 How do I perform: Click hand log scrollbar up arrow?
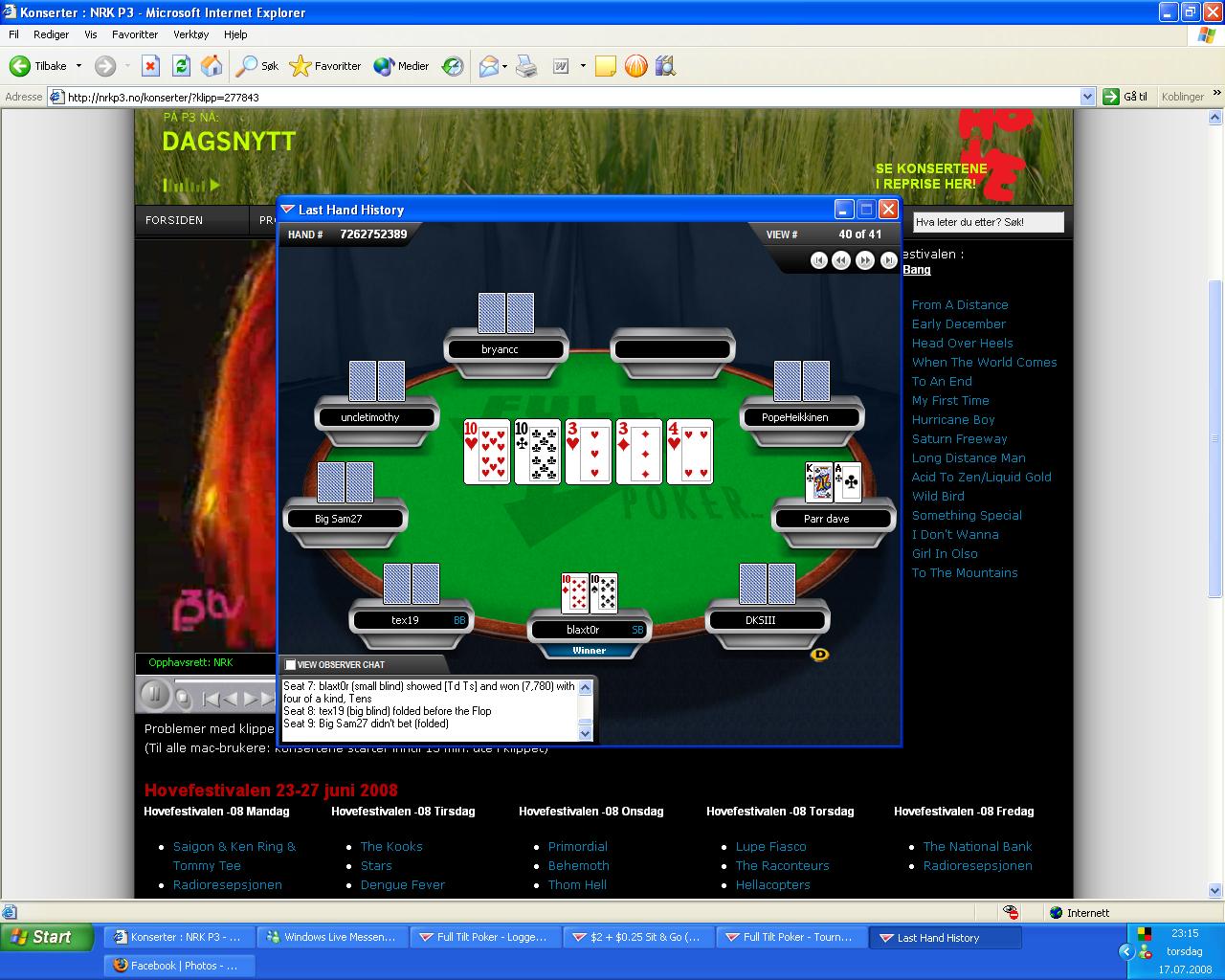point(586,686)
